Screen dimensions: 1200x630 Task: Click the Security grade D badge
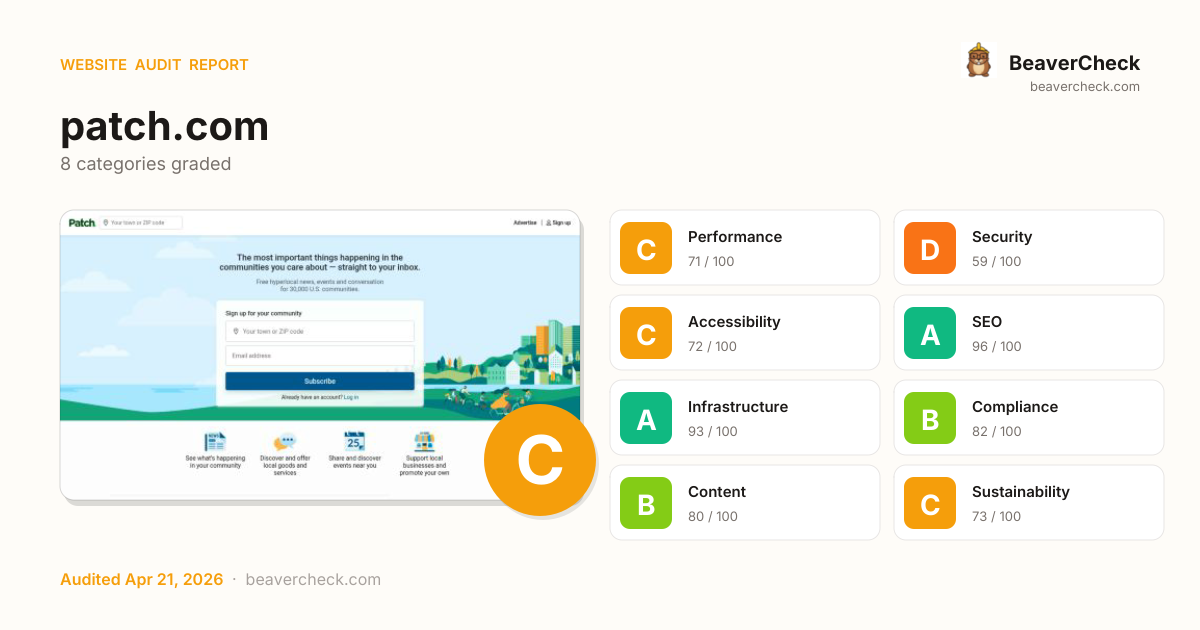930,248
